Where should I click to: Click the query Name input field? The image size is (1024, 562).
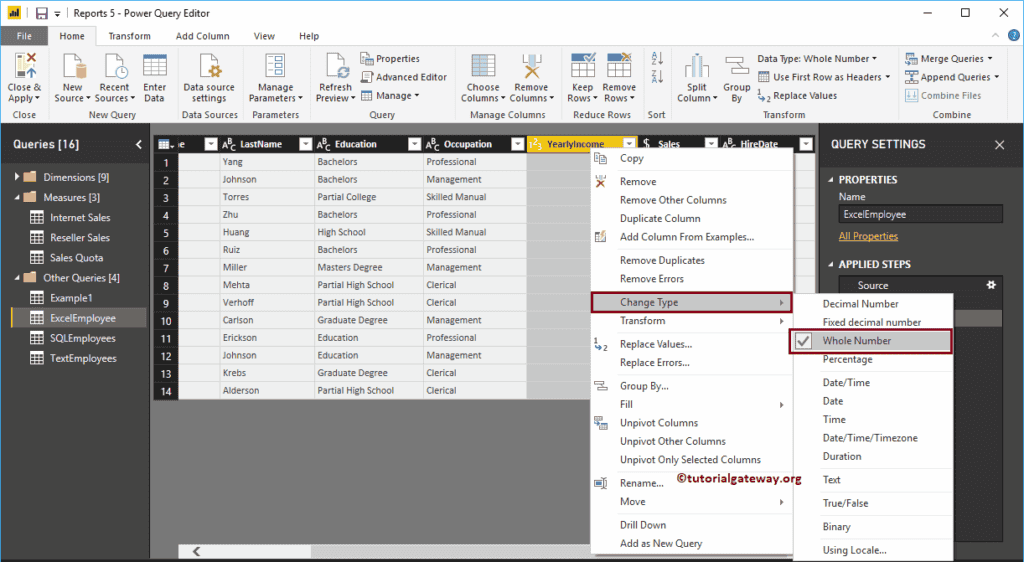(920, 214)
